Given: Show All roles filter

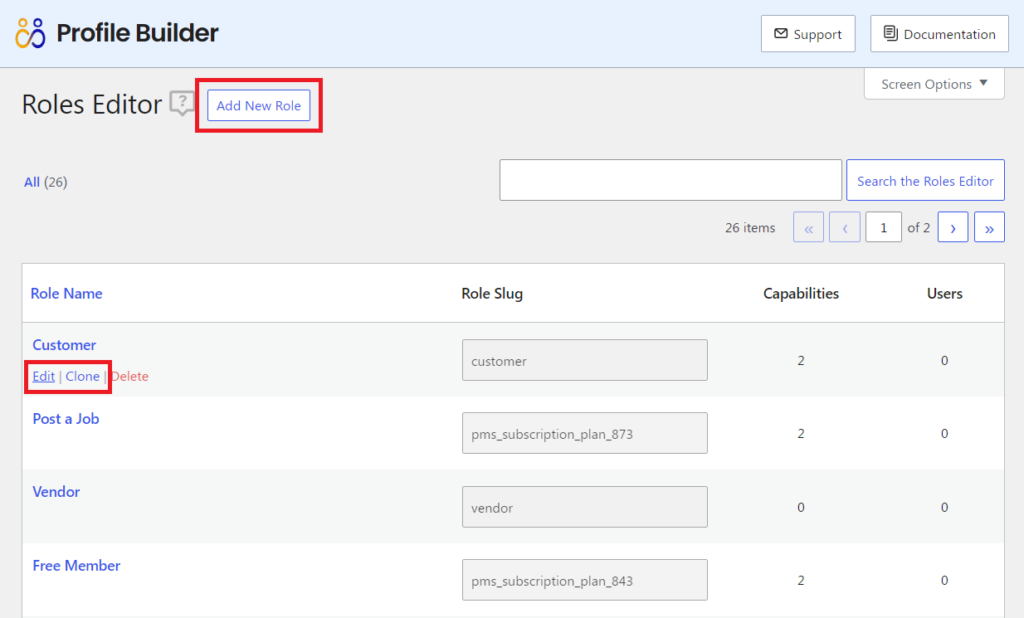Looking at the screenshot, I should [x=32, y=182].
